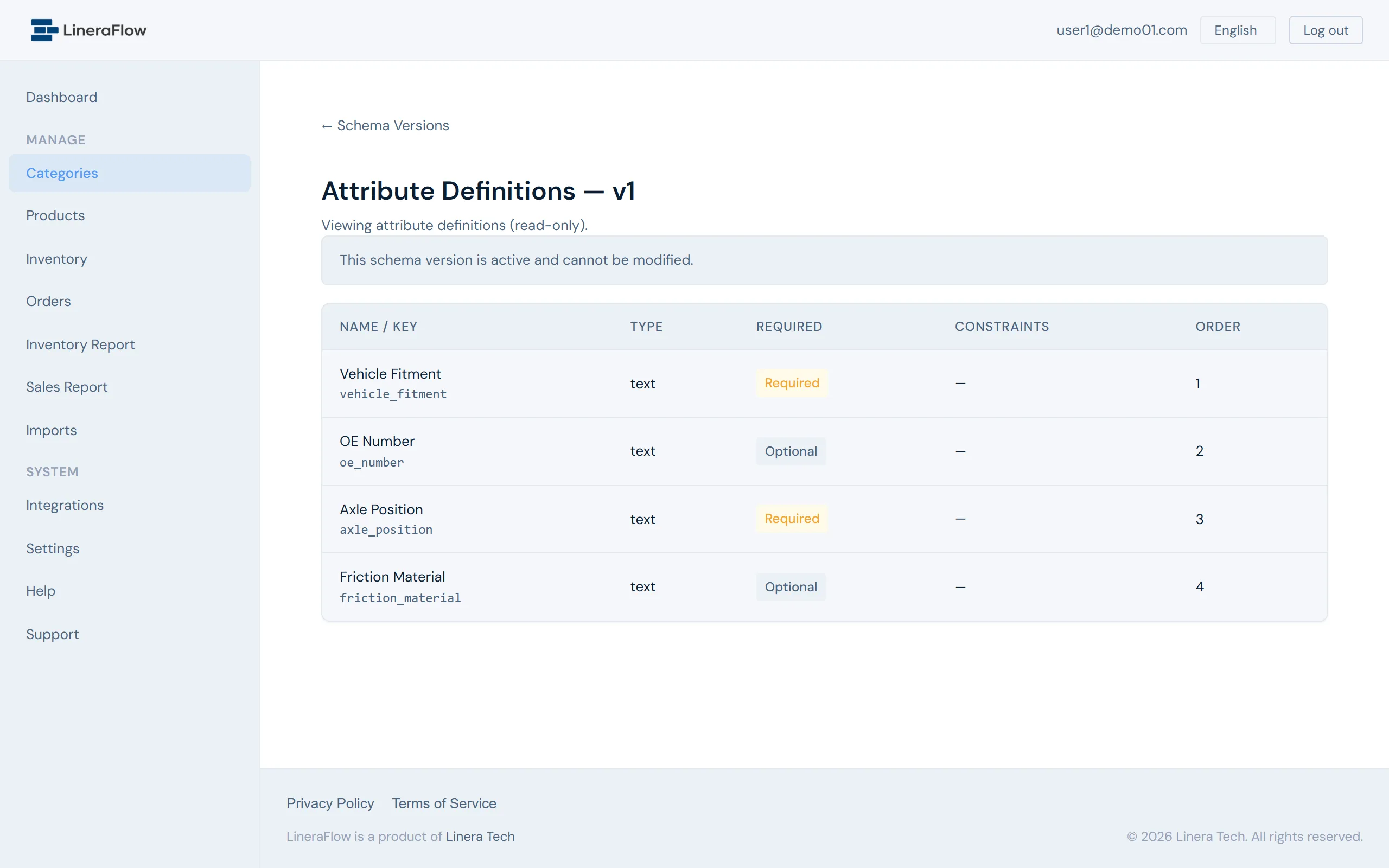Go back to Schema Versions
This screenshot has width=1389, height=868.
coord(385,125)
